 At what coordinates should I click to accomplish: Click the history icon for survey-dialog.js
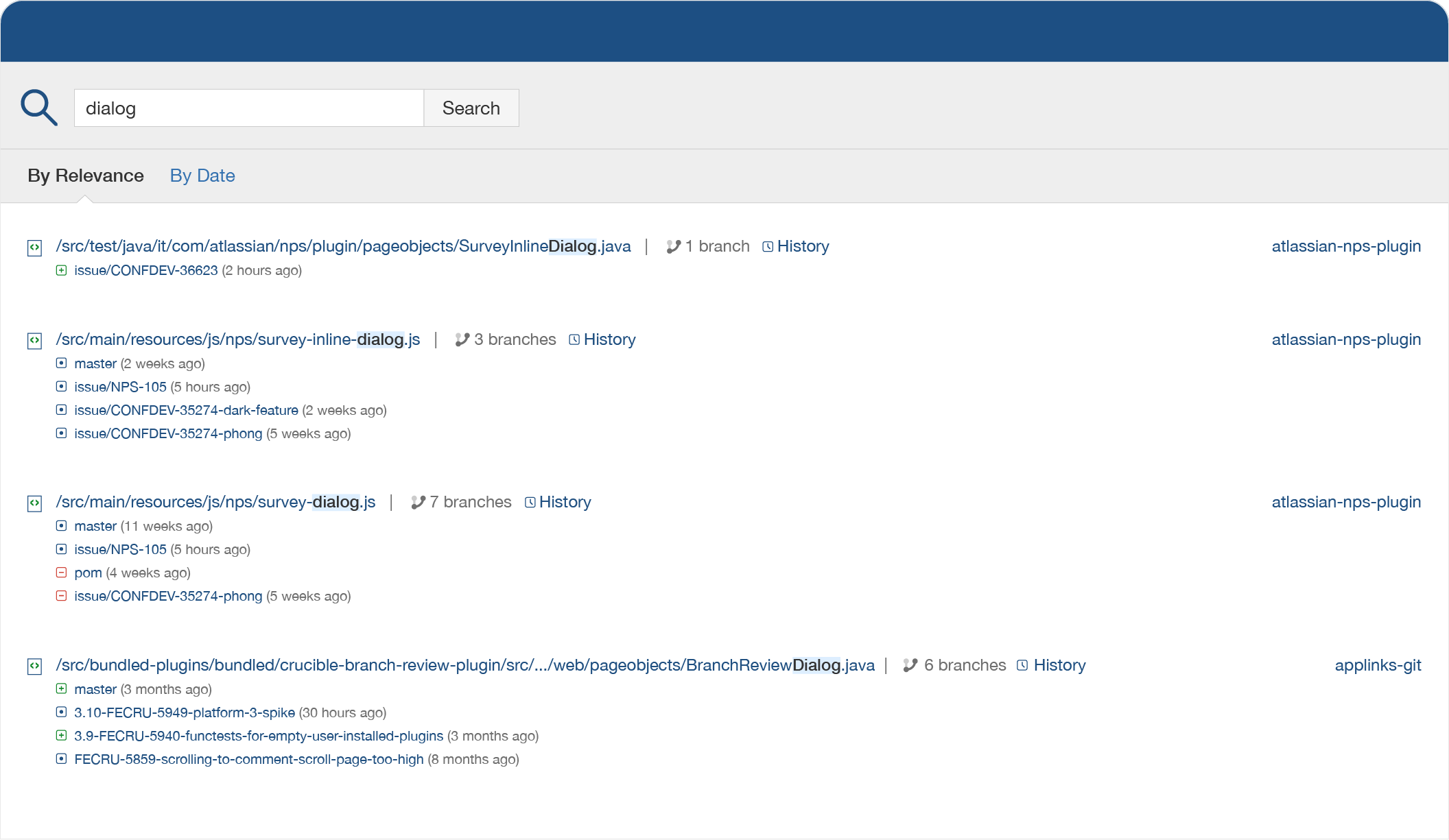click(530, 502)
